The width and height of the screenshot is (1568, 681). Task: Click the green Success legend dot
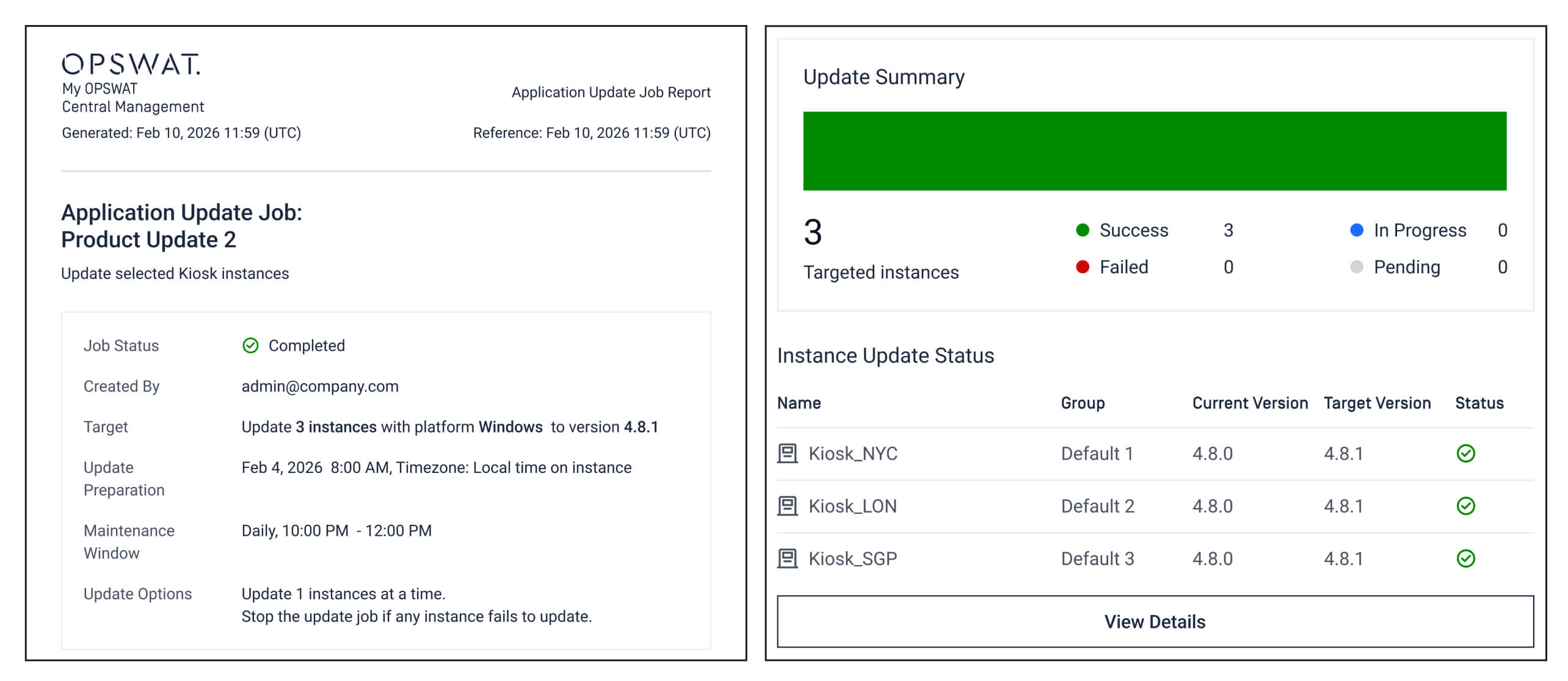(1083, 230)
